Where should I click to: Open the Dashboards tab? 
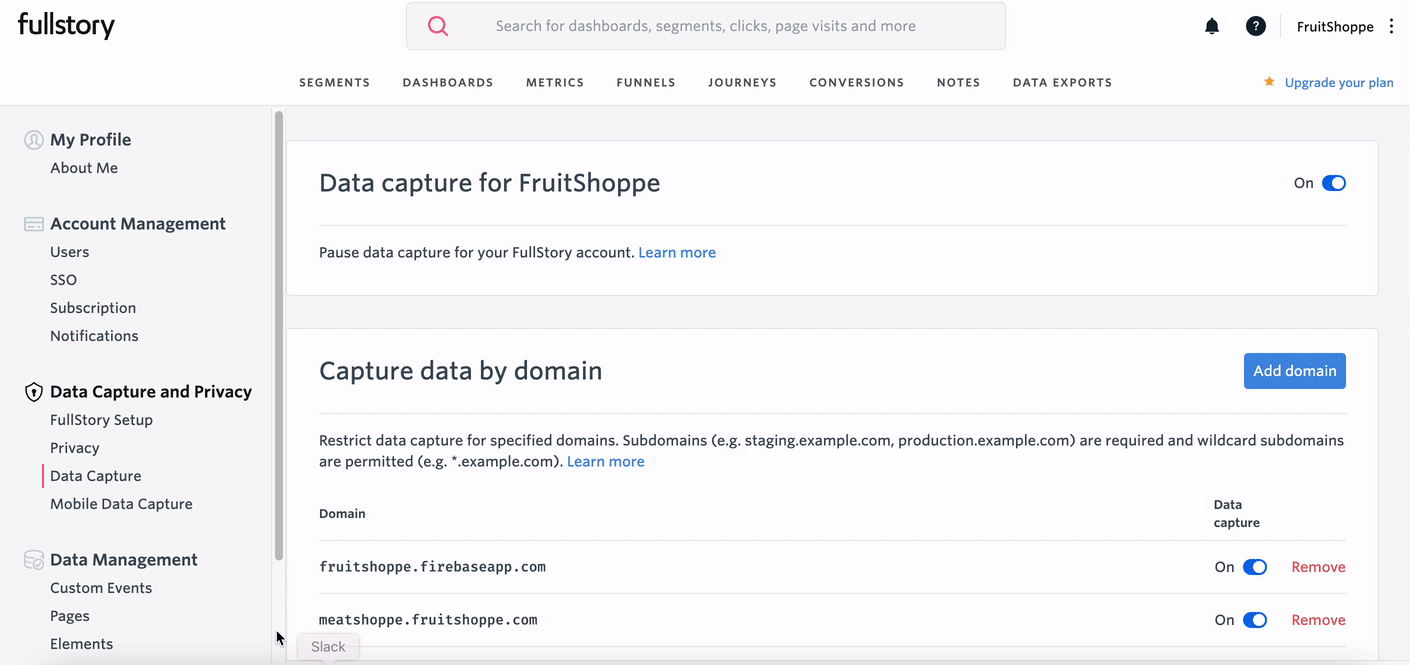pos(448,83)
